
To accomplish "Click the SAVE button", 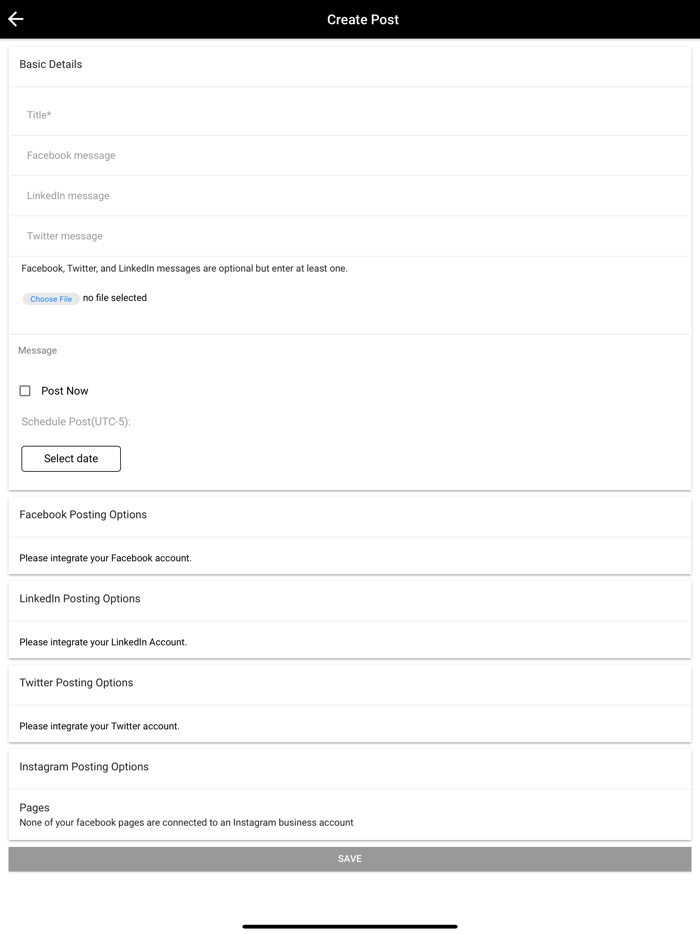I will pos(350,859).
